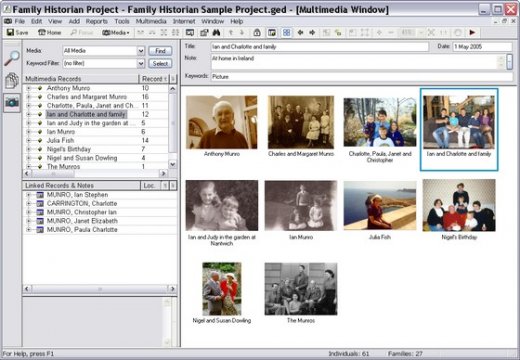Click the padlock icon in the toolbar
The height and width of the screenshot is (360, 520).
point(257,32)
